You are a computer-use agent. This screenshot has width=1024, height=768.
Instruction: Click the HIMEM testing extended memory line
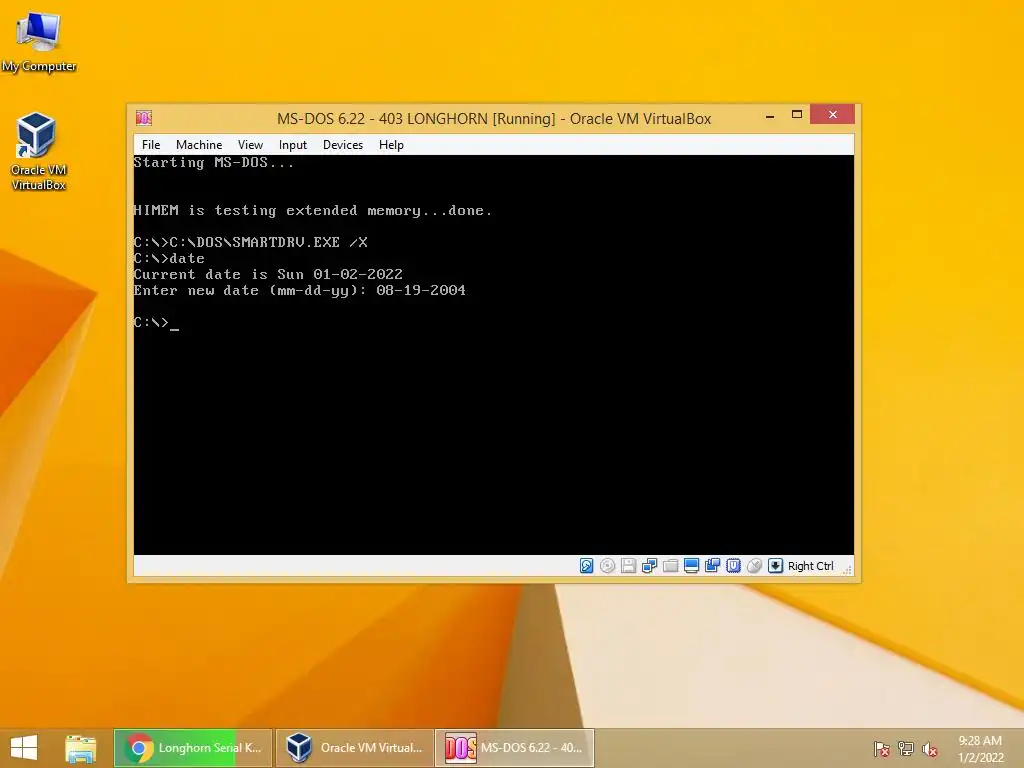(x=313, y=210)
